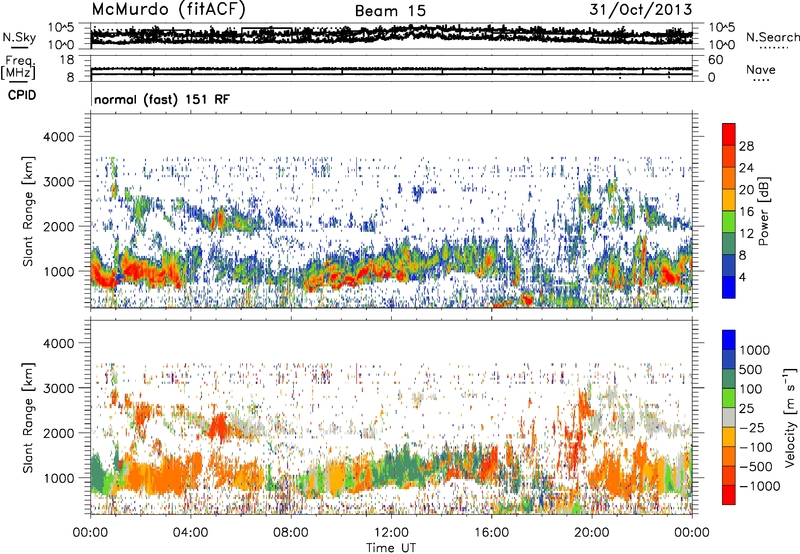Select the "20" value on Power colorbar
Viewport: 800px width, 554px height.
[x=746, y=190]
